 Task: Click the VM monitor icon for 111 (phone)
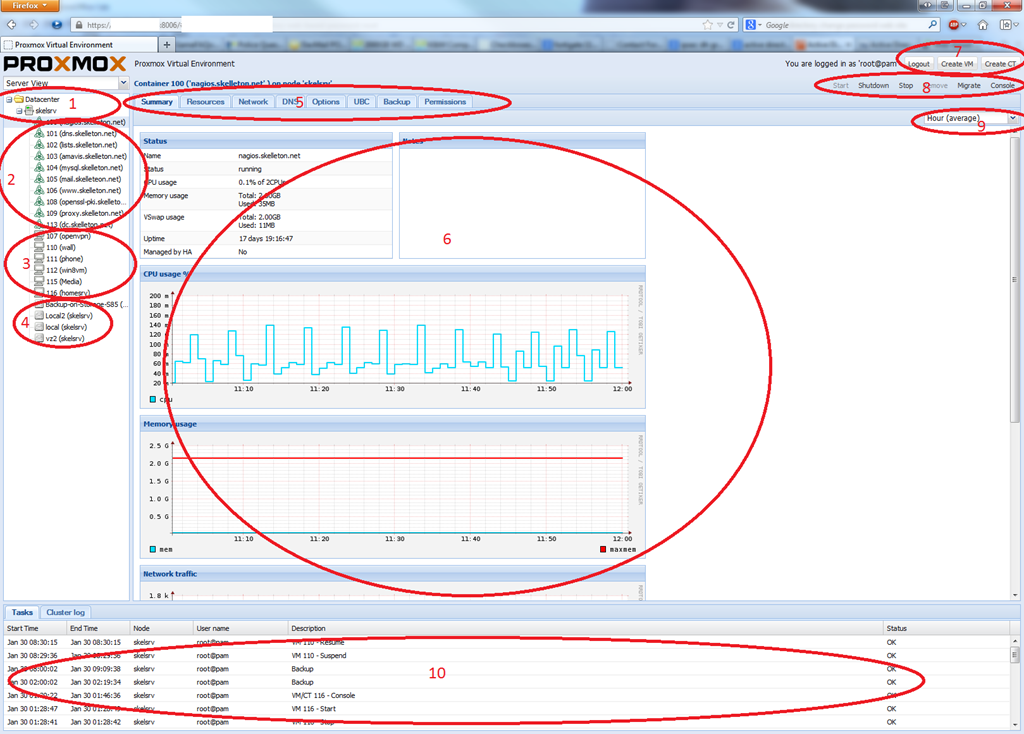pos(39,258)
